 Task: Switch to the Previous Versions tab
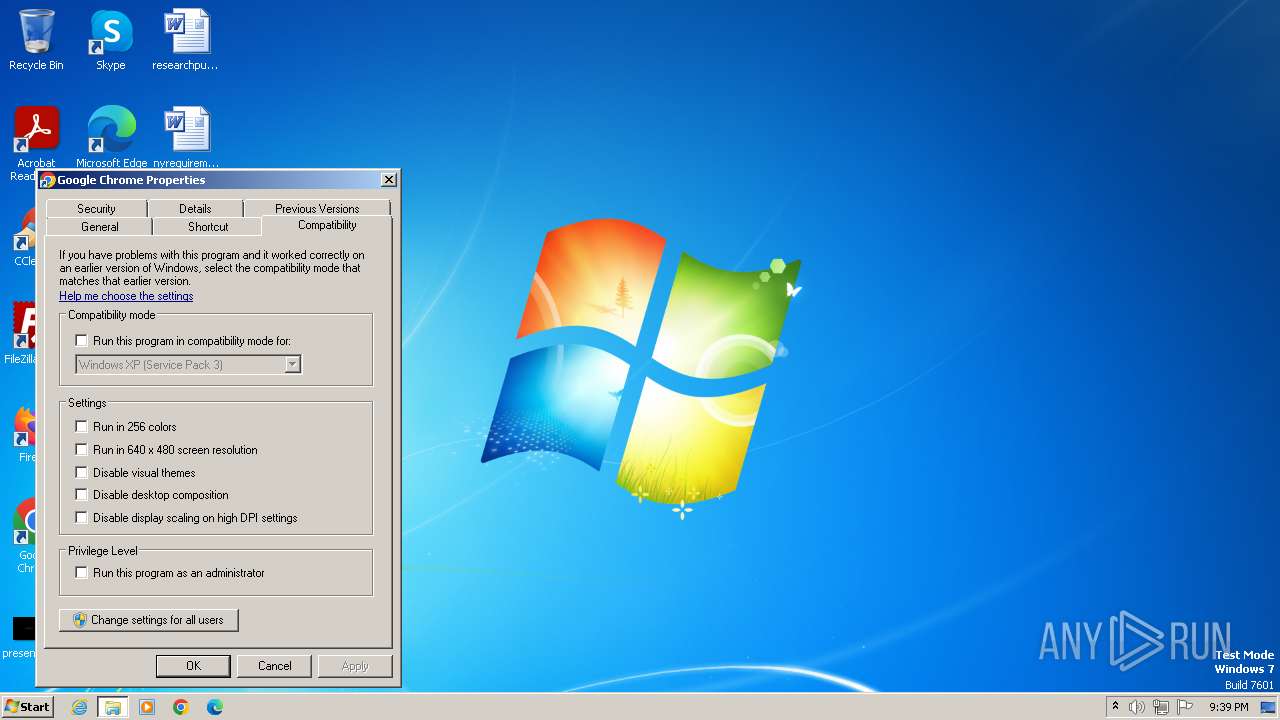coord(317,208)
